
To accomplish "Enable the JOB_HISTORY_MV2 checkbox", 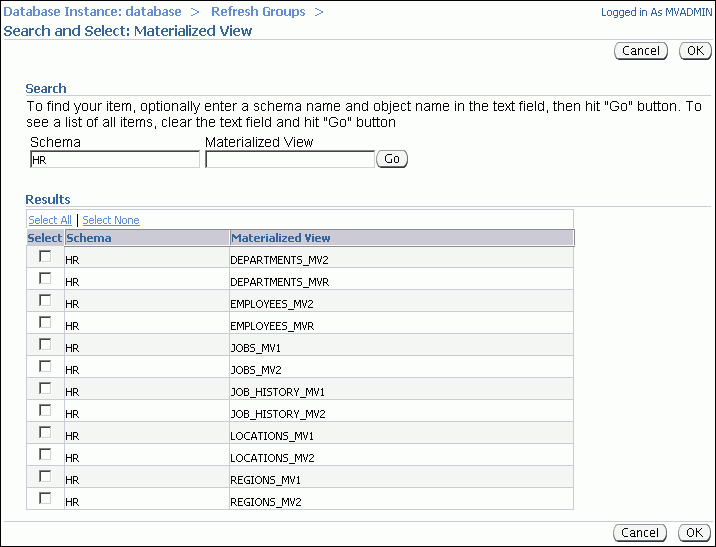I will 45,410.
